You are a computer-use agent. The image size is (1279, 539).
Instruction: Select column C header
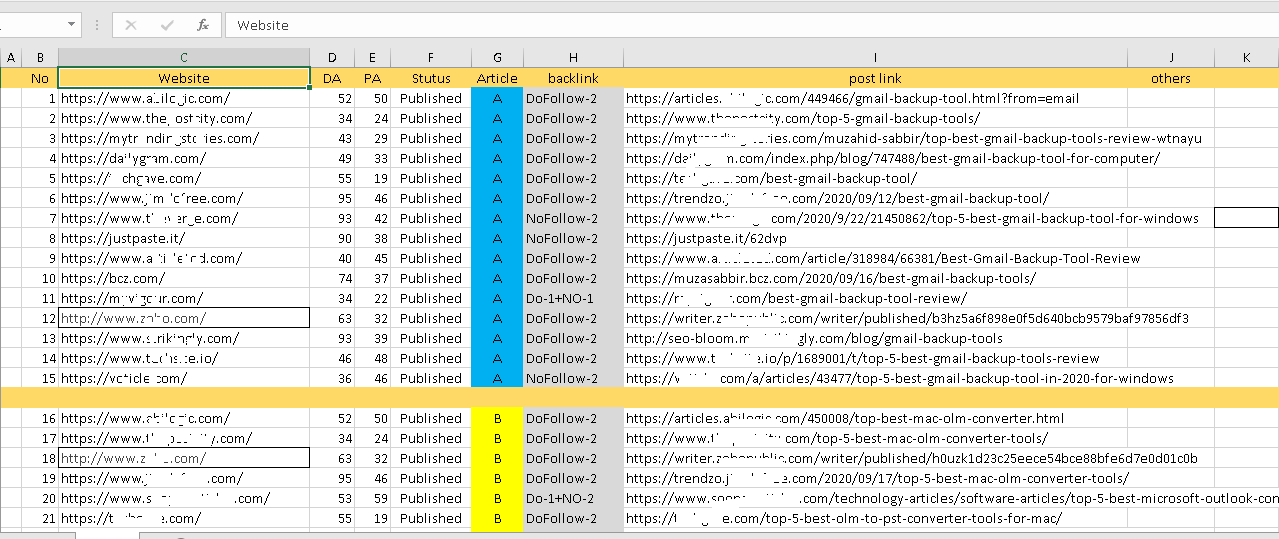point(184,58)
